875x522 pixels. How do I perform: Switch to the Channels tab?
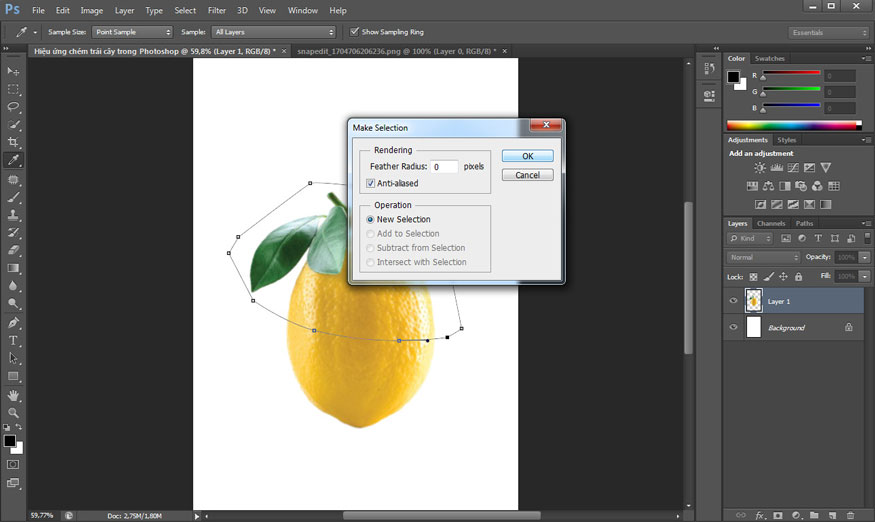coord(771,223)
